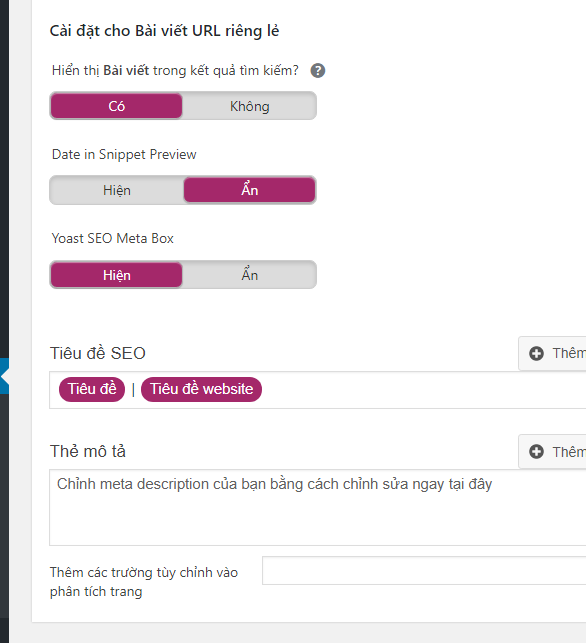The image size is (586, 643).
Task: Open help icon beside search results question
Action: (x=318, y=71)
